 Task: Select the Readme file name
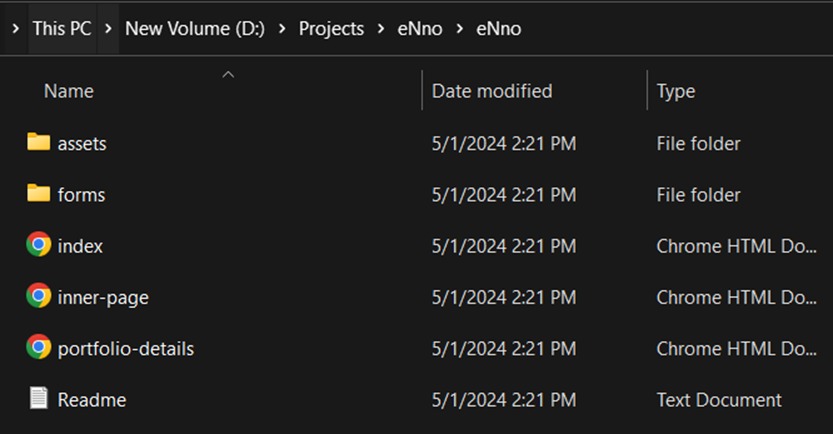92,400
